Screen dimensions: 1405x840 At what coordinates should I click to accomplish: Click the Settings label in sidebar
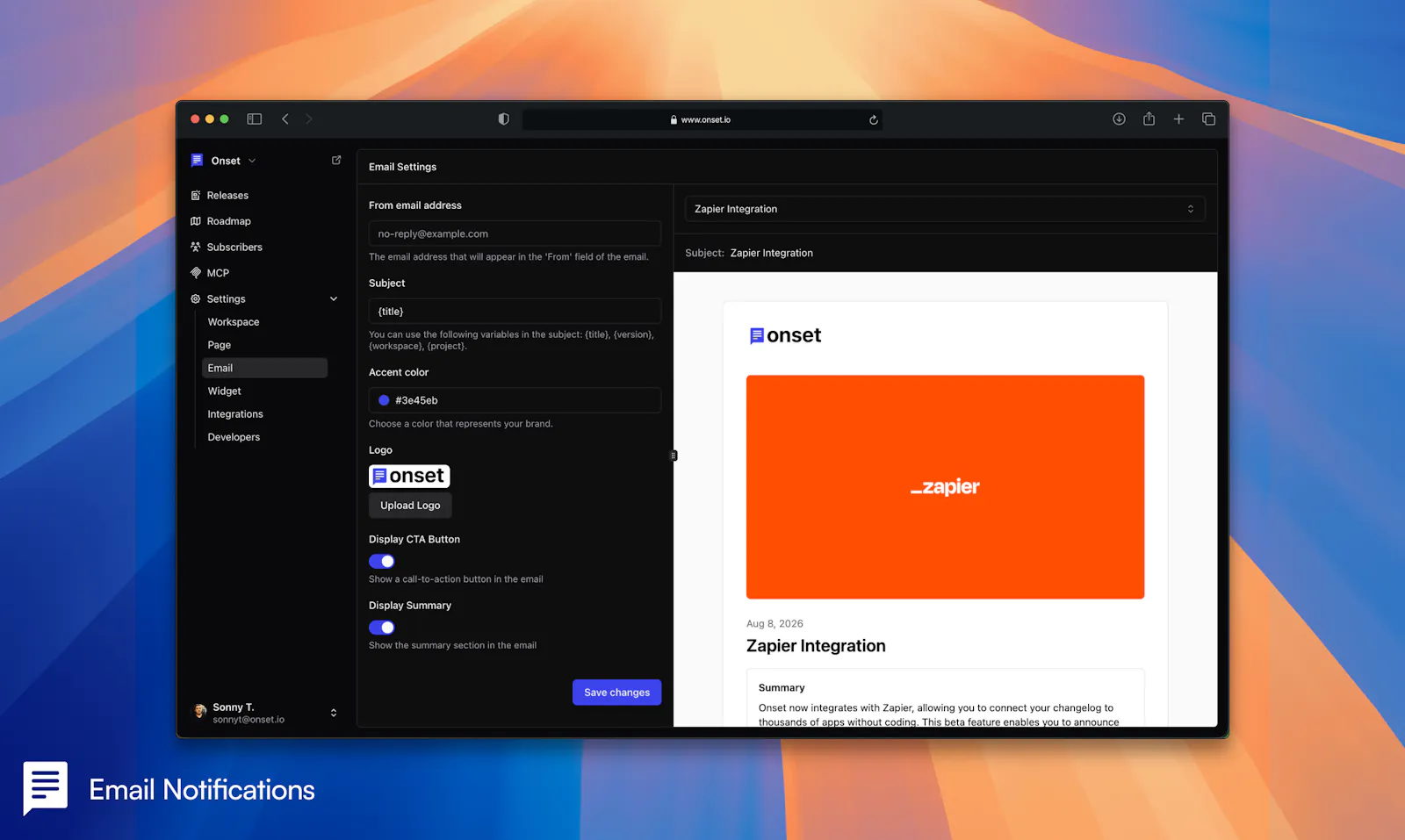227,299
